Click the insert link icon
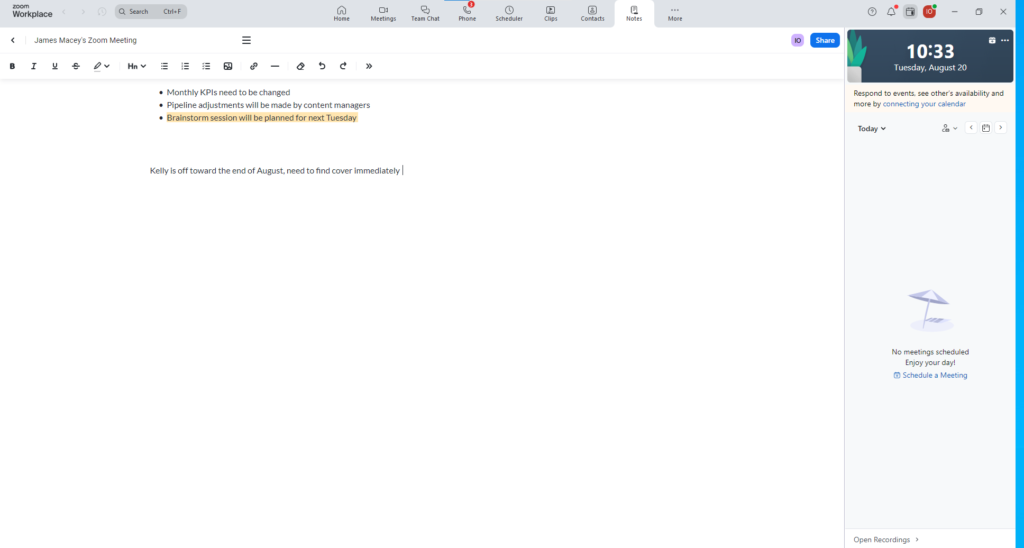This screenshot has width=1024, height=548. (x=253, y=66)
